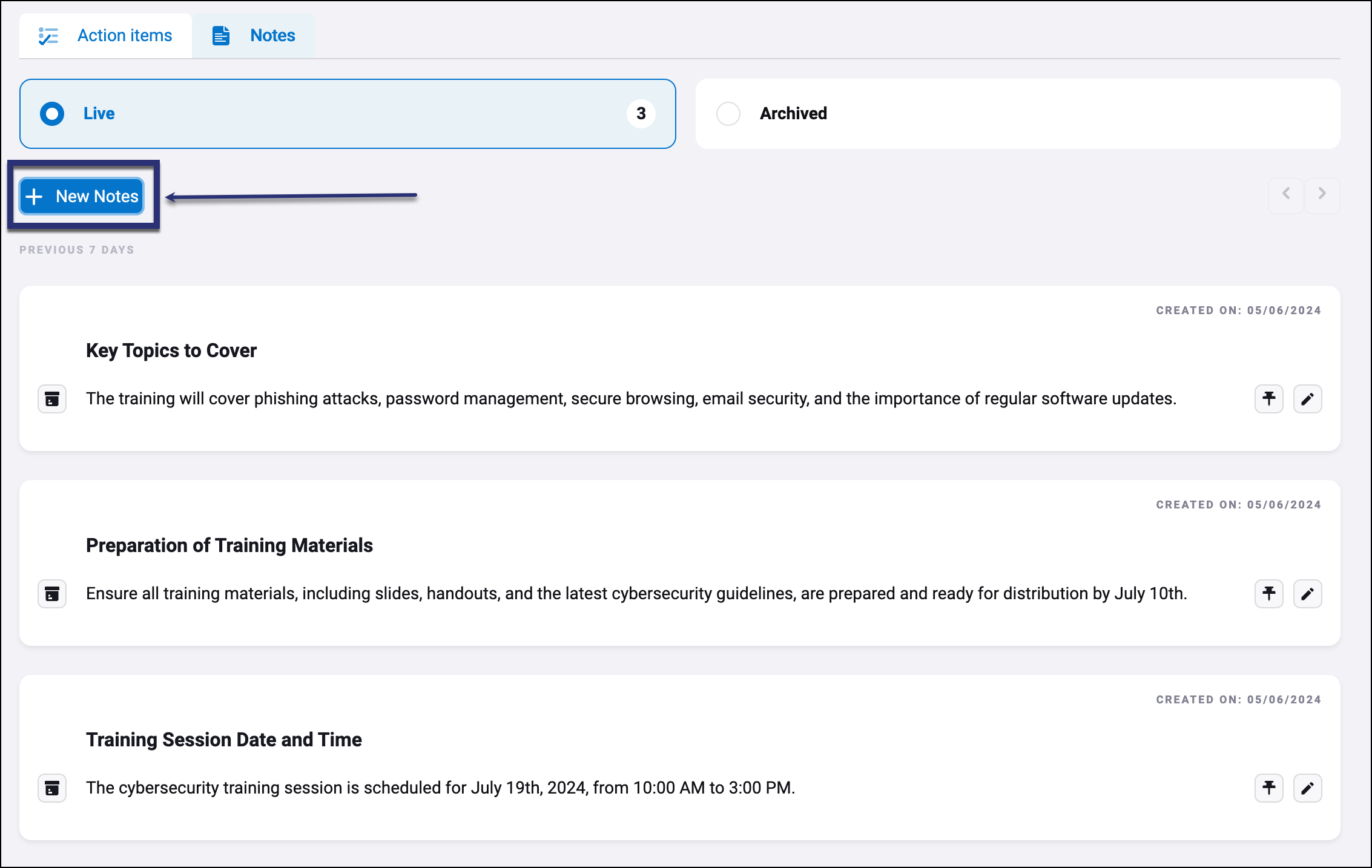The image size is (1372, 868).
Task: Click Created On date of Preparation note
Action: tap(1239, 505)
